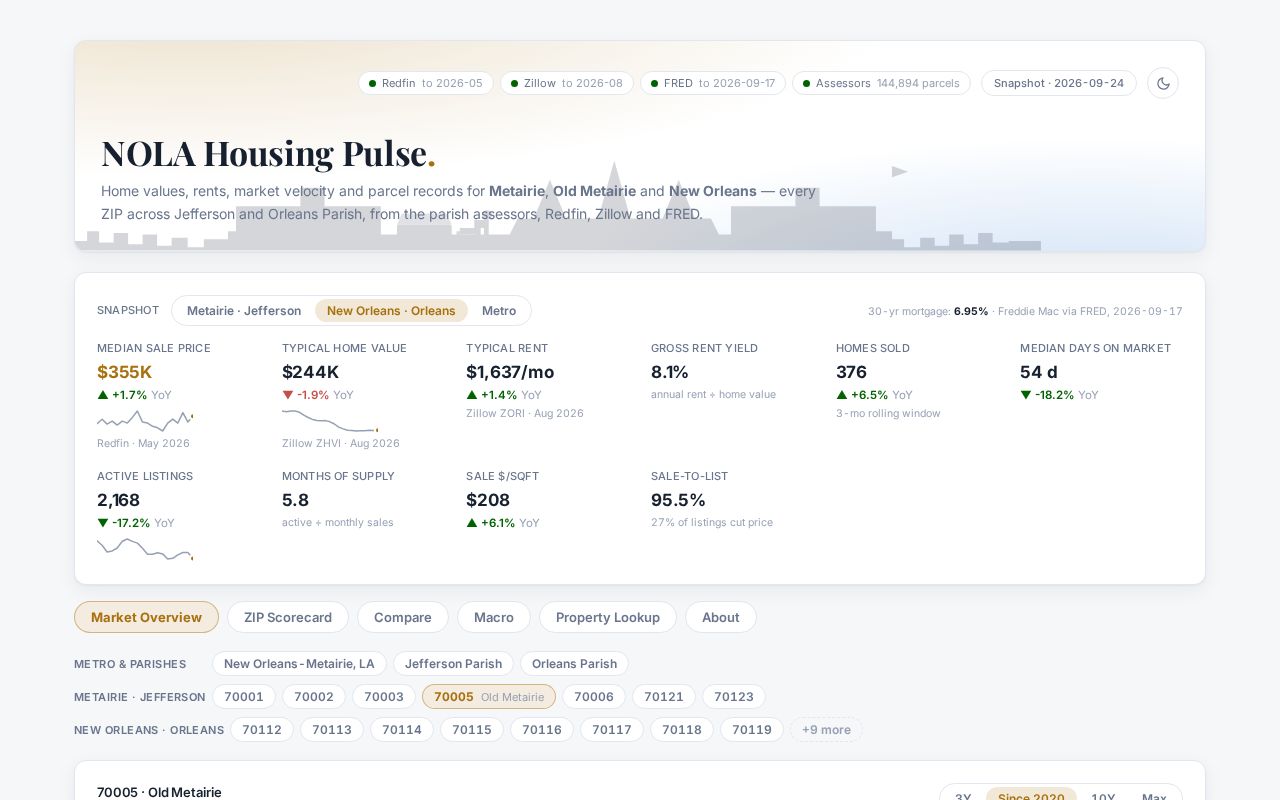Click the Assessors parcels badge

(x=882, y=83)
